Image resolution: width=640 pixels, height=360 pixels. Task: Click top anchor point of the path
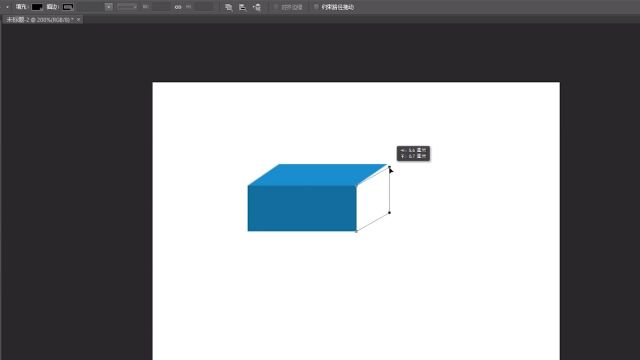point(389,167)
